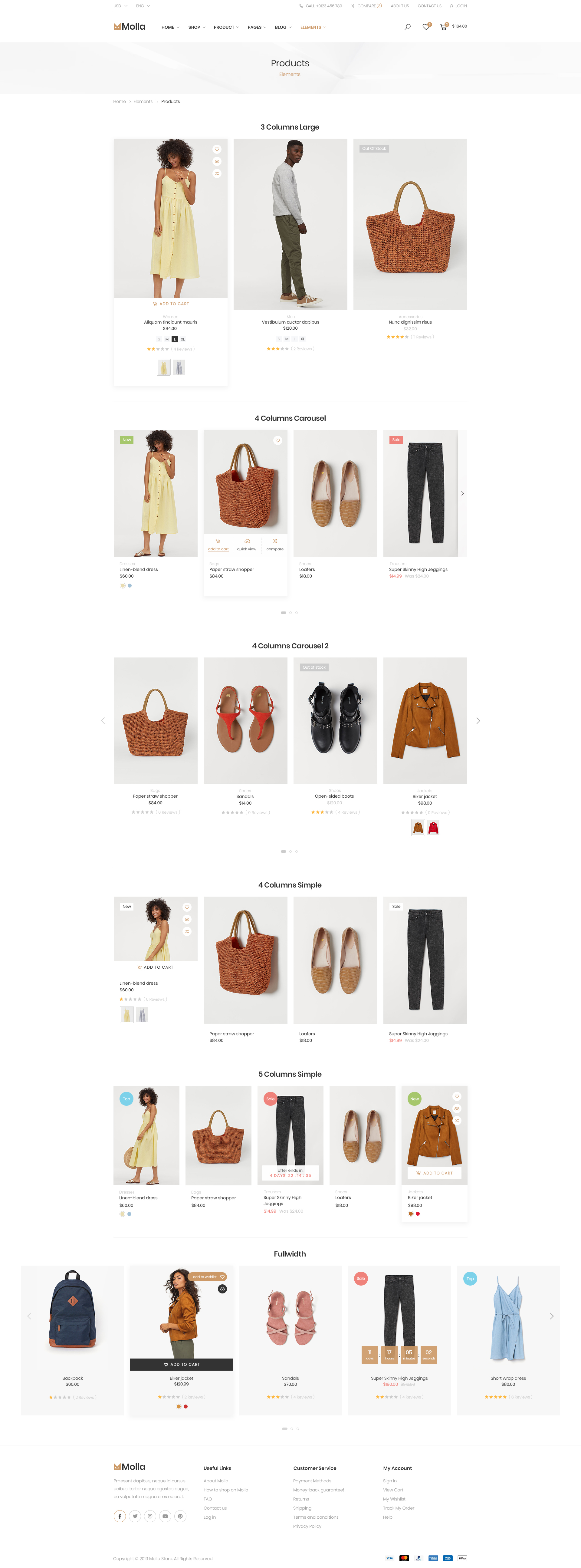Go to second slide dot of 4 Columns Carousel
Viewport: 581px width, 1568px height.
click(290, 612)
